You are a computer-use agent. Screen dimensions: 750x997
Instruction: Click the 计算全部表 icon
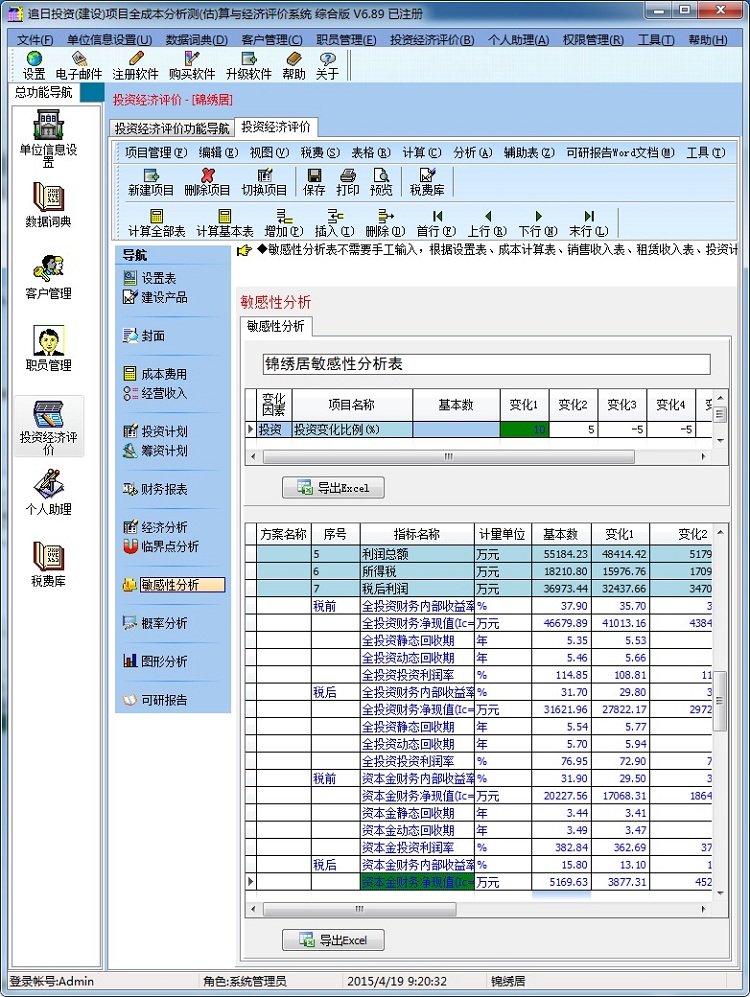pyautogui.click(x=156, y=223)
